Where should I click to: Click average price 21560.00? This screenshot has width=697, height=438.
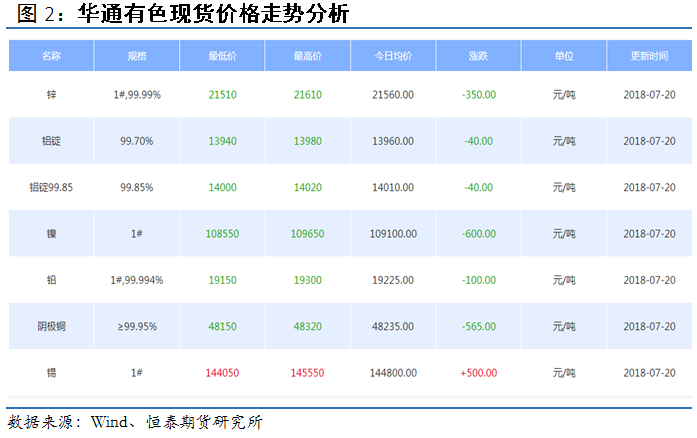coord(393,95)
